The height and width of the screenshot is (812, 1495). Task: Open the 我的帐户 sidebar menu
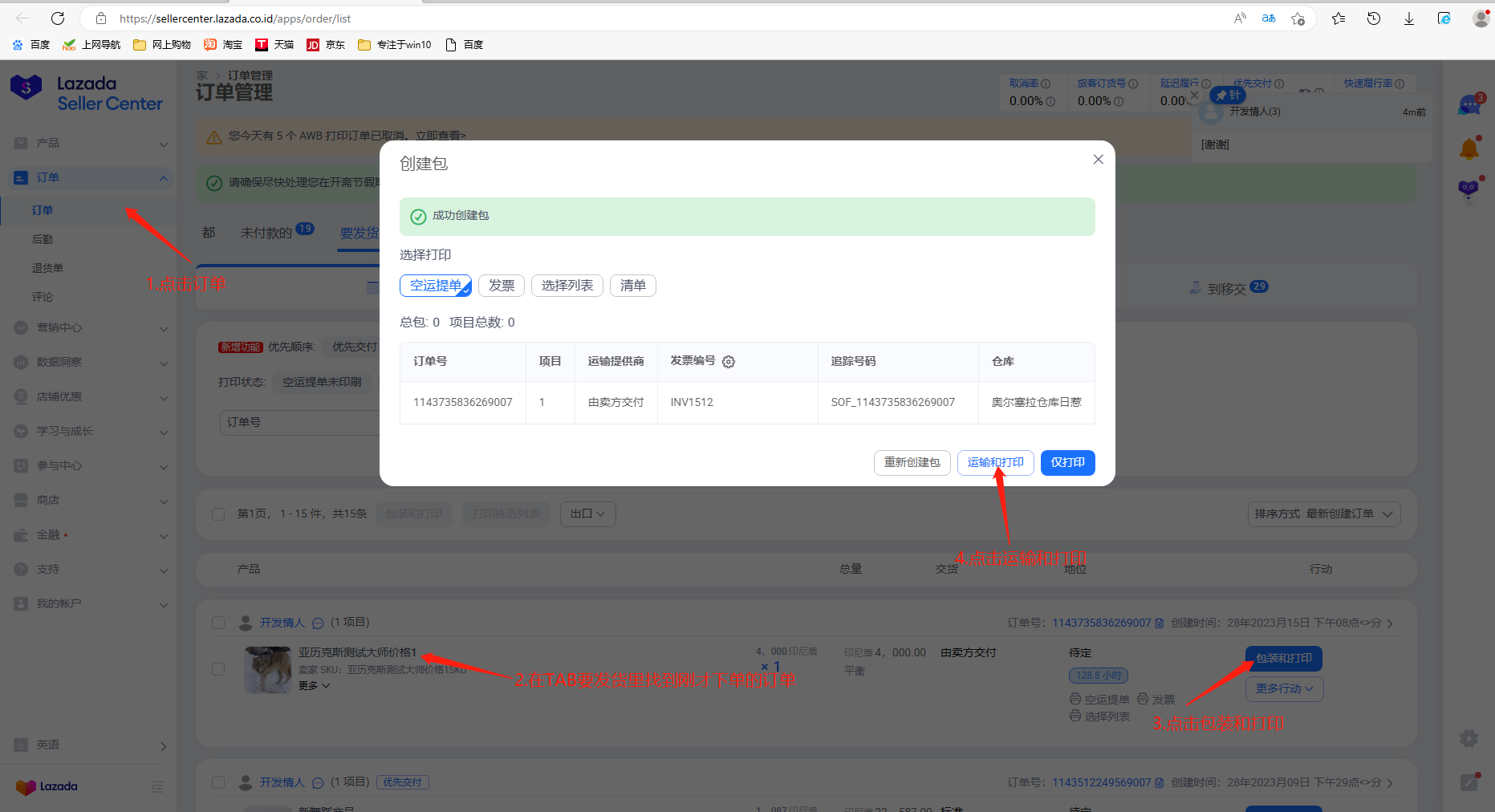pos(88,603)
